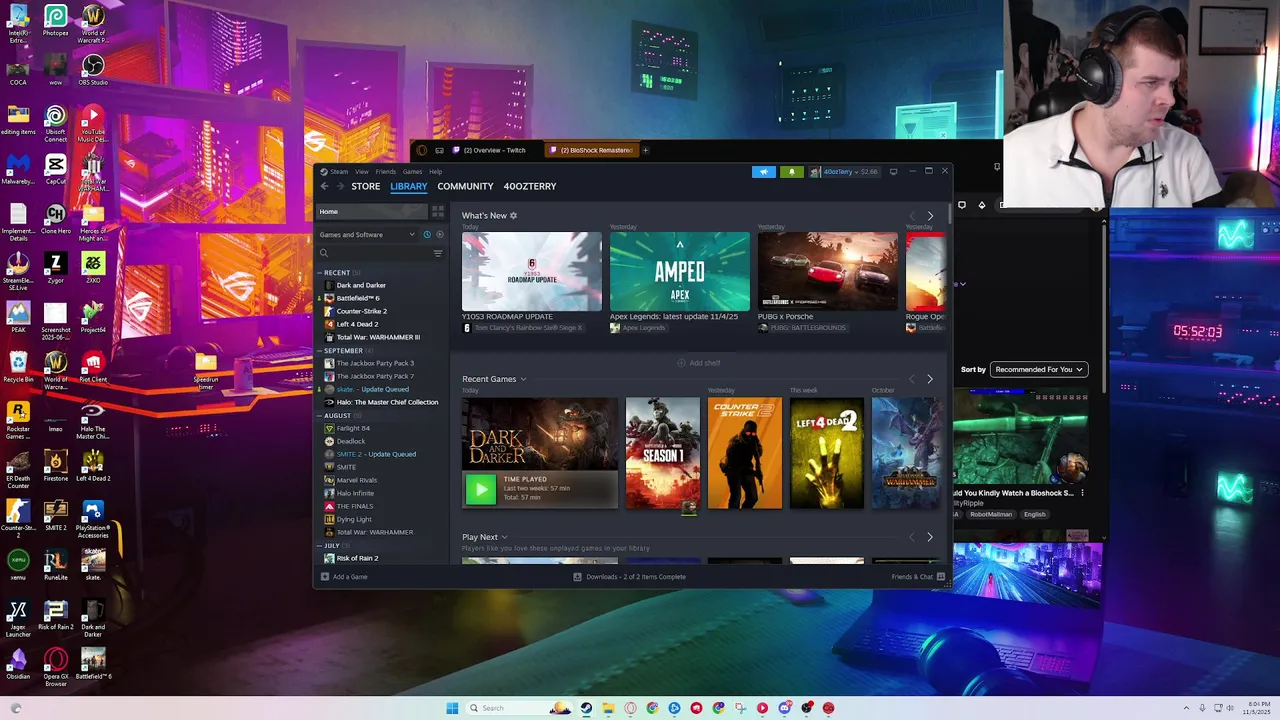Open the Steam menu
Viewport: 1280px width, 720px height.
339,171
